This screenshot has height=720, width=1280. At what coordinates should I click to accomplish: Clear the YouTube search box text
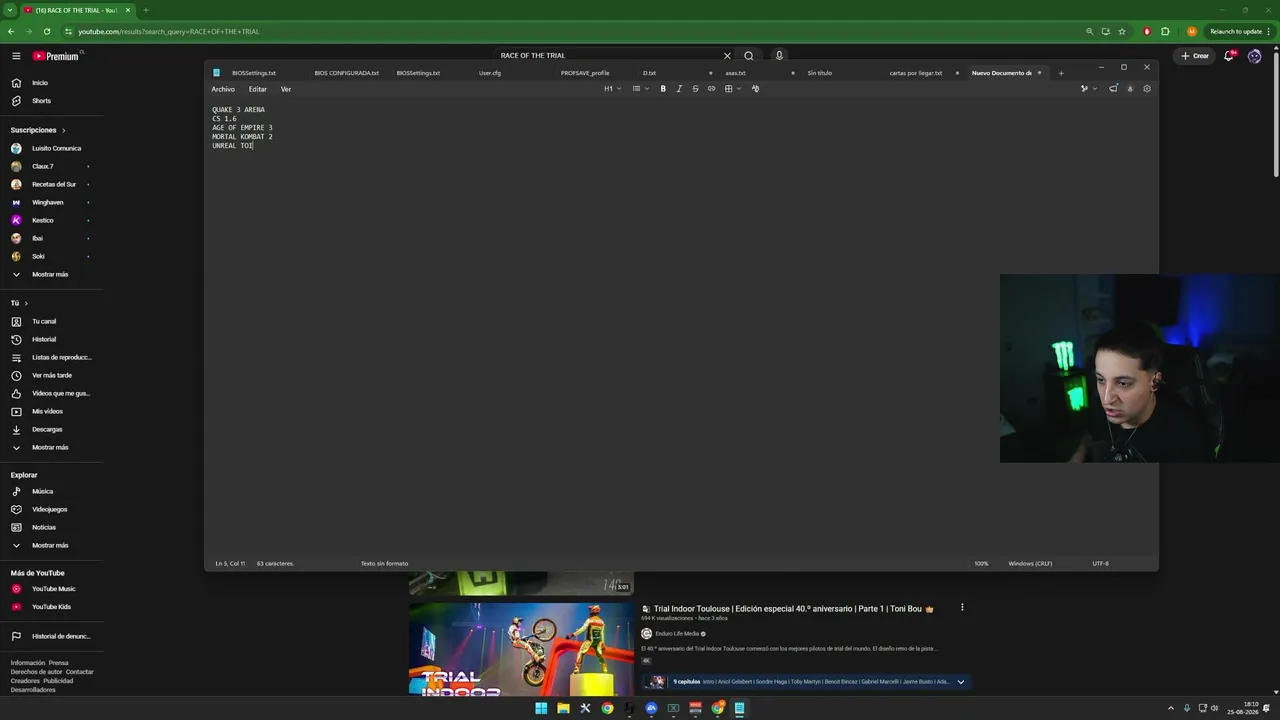click(x=727, y=56)
